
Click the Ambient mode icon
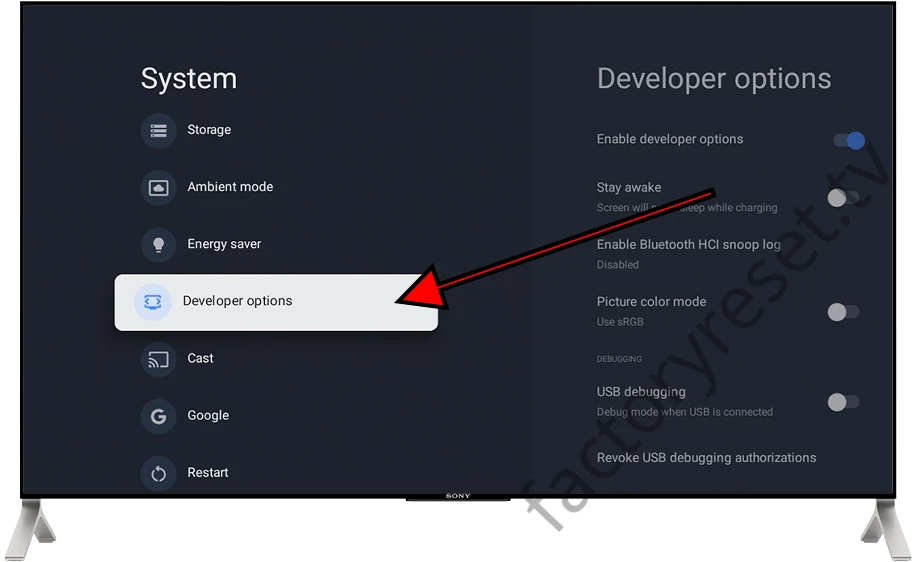point(158,187)
